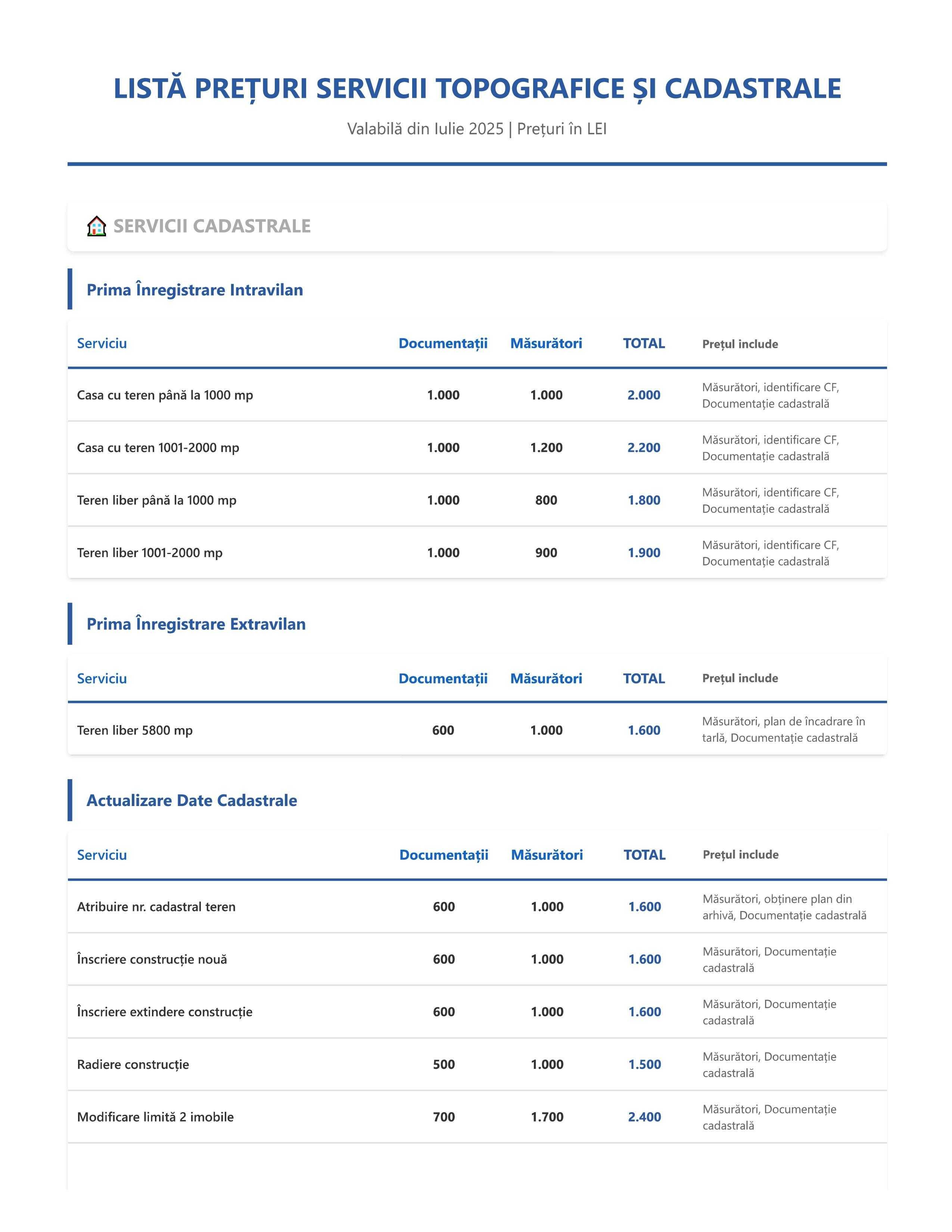Click Serviciu header in Intravilan table
The image size is (952, 1232).
click(102, 343)
